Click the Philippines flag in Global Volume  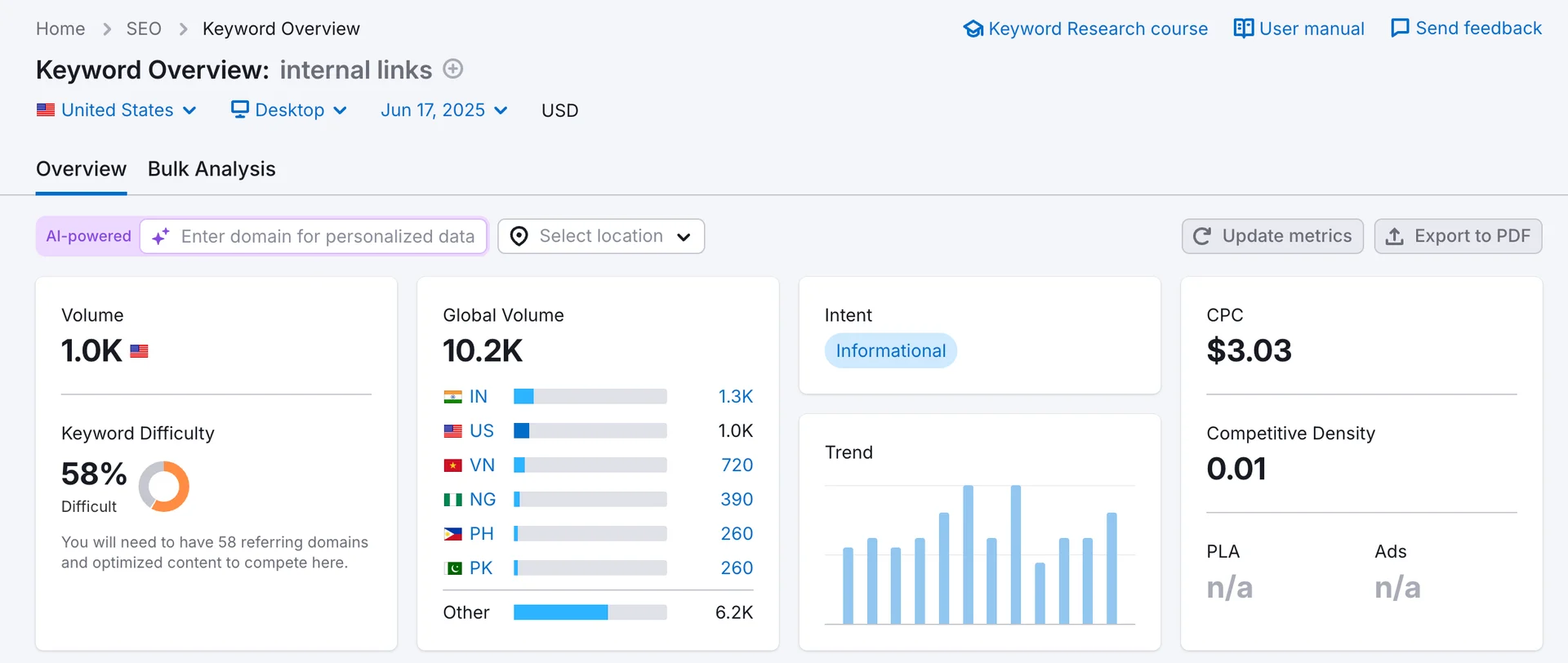[452, 534]
